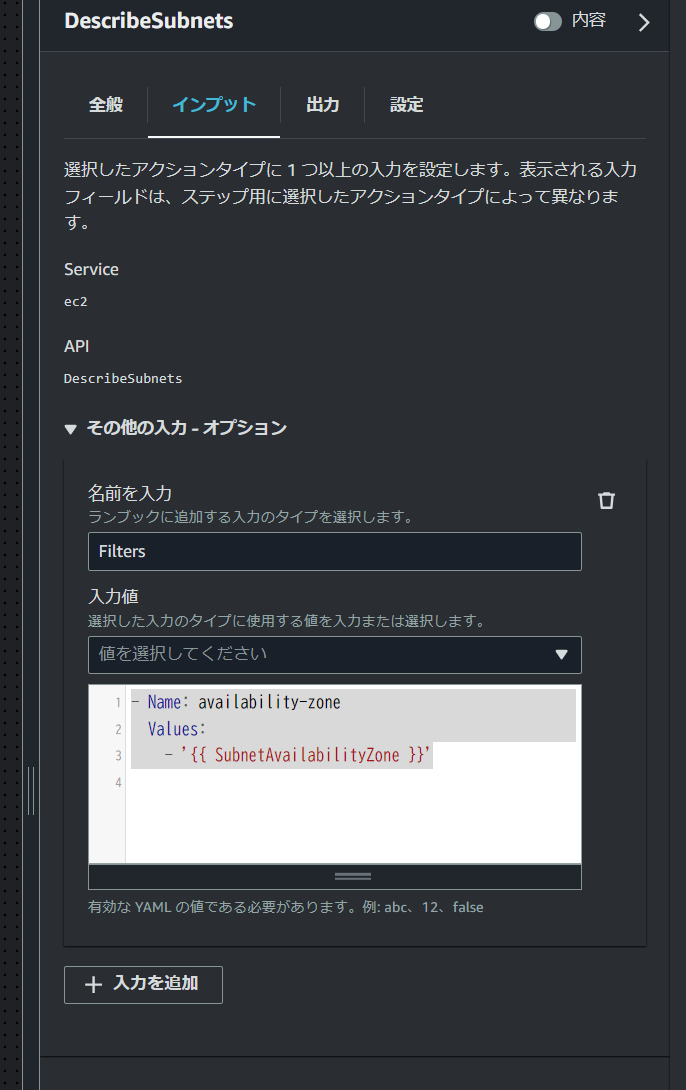
Task: Click inside the Filters name input field
Action: coord(335,551)
